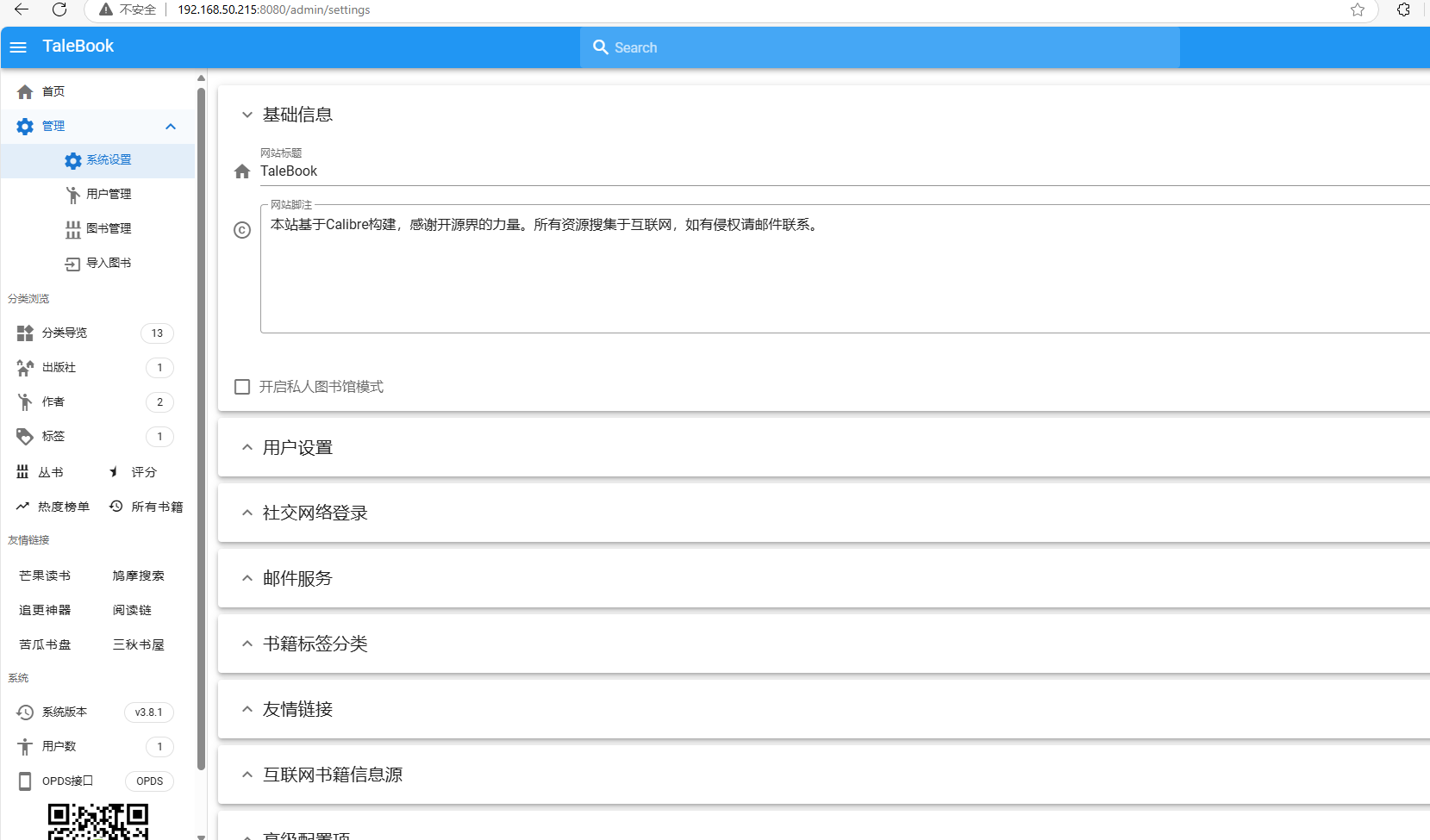Open the 阅读链 friend link

tap(132, 610)
